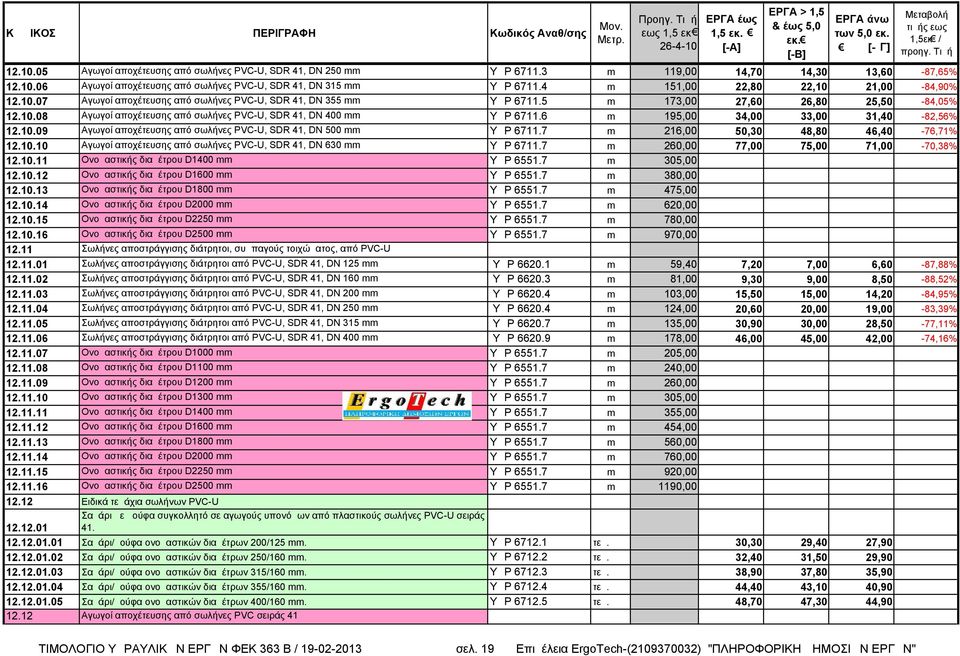
Task: Click row code 12.11.16
Action: click(x=27, y=487)
